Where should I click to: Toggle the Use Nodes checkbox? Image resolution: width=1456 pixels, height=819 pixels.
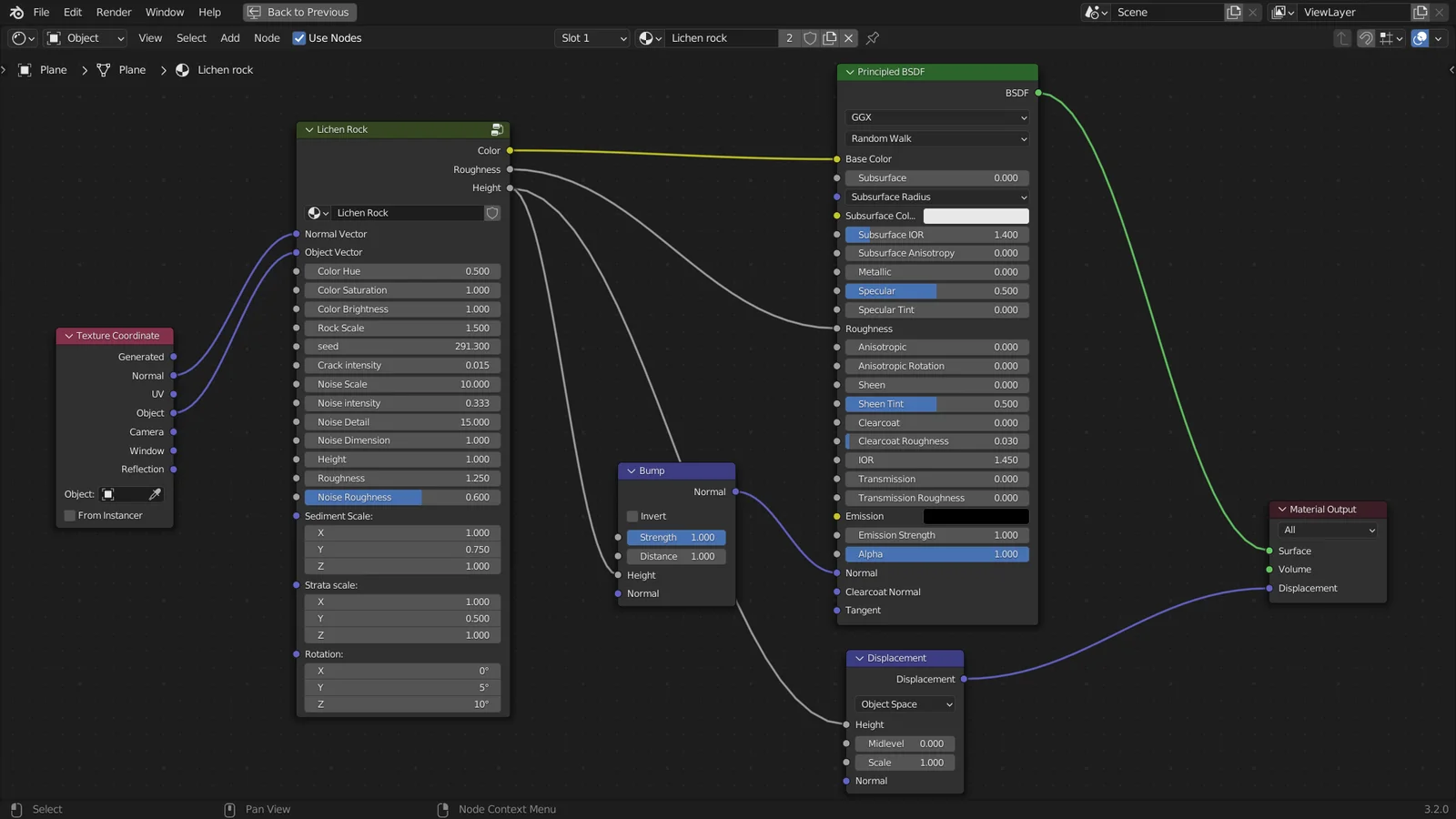click(x=298, y=38)
